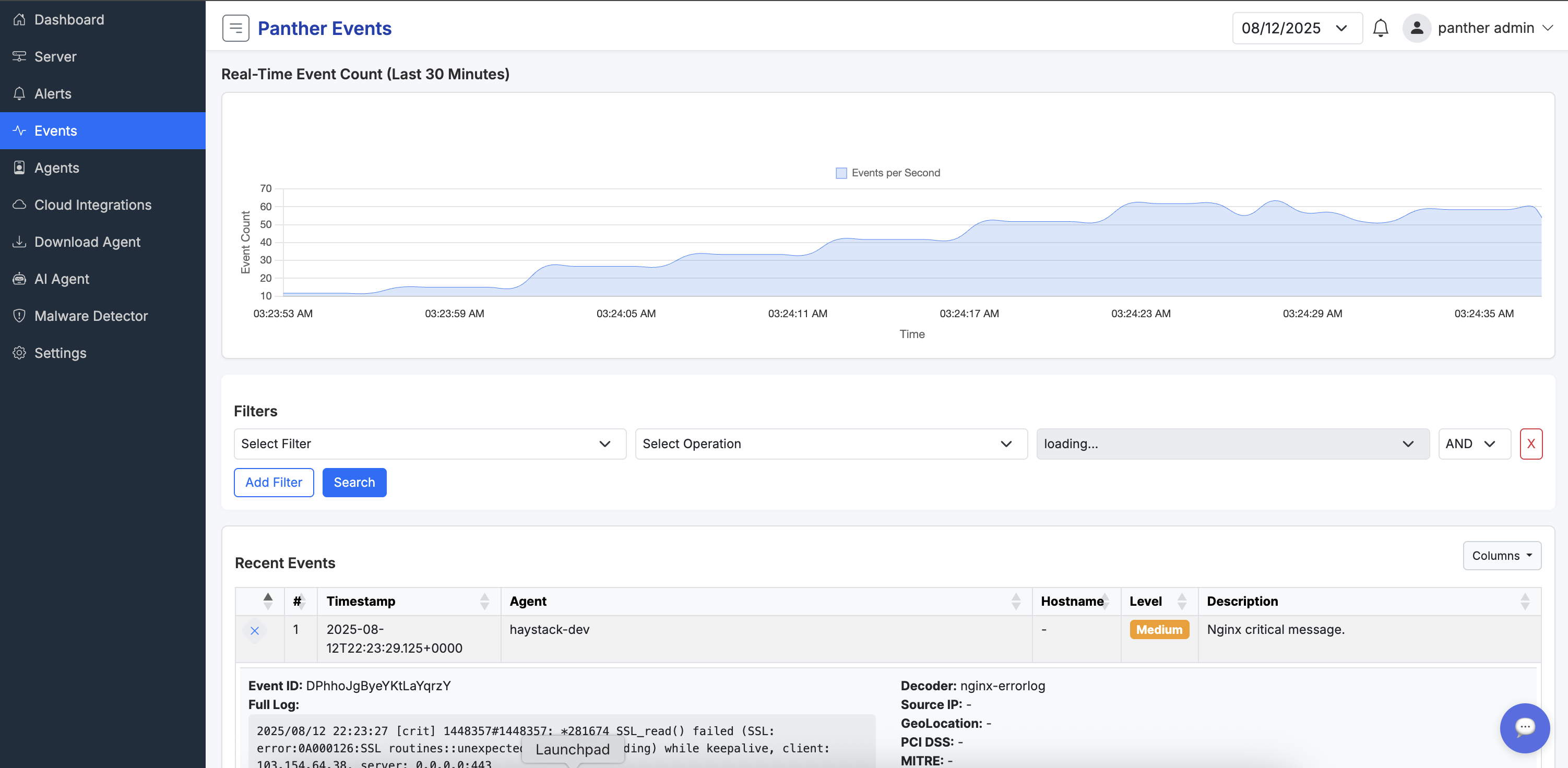This screenshot has height=768, width=1568.
Task: Click the AI Agent robot icon
Action: (x=19, y=279)
